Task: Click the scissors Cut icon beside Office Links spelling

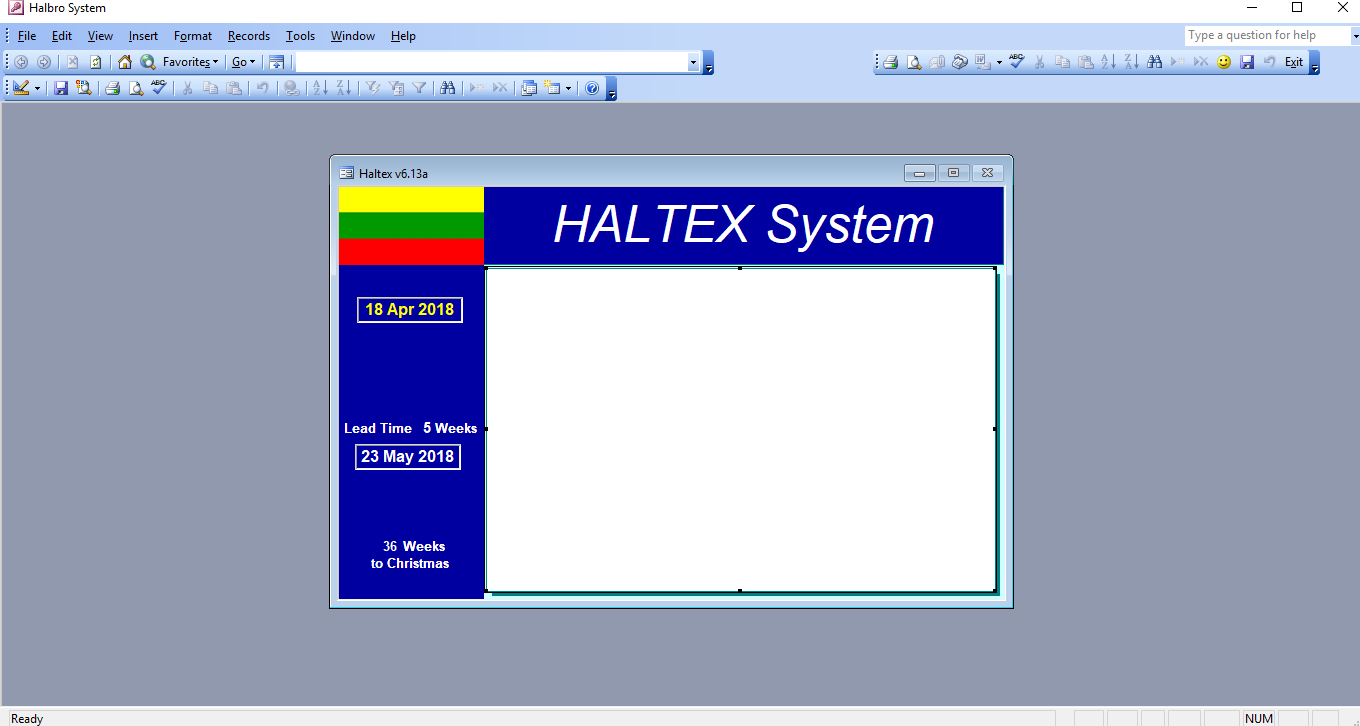Action: 1039,62
